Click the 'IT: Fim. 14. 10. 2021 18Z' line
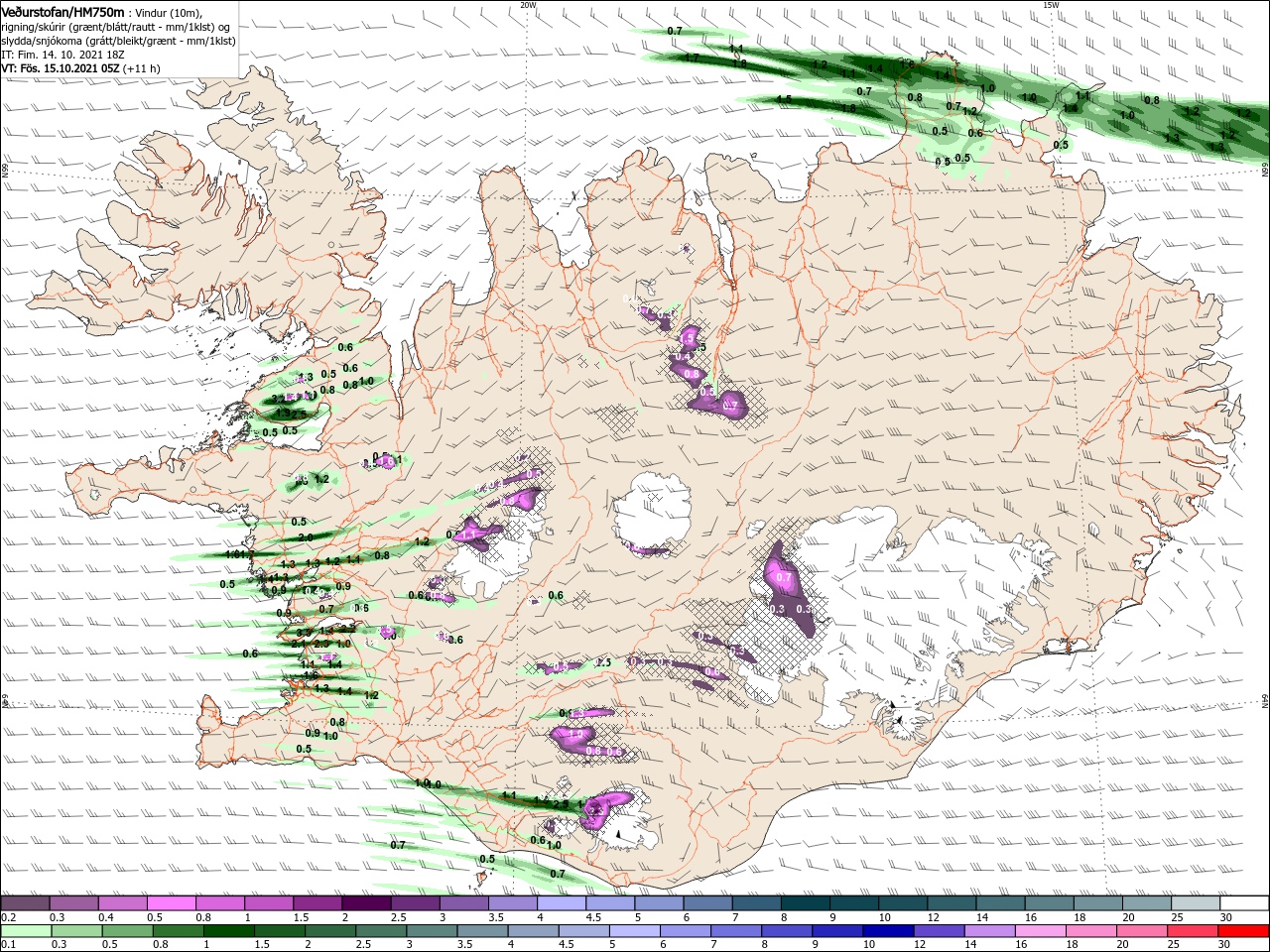Screen dimensions: 1270x952 63,55
